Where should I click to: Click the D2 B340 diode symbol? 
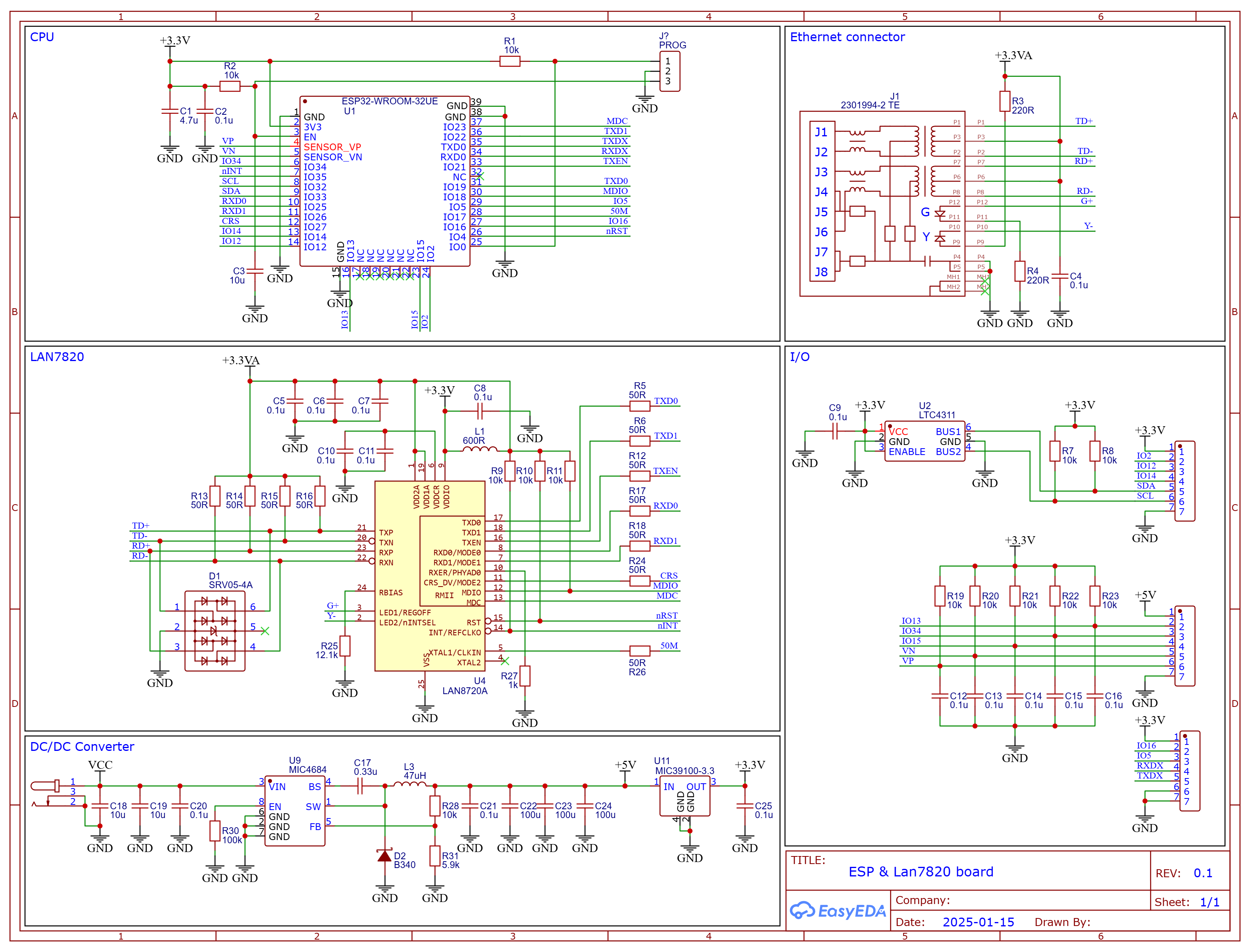(x=384, y=856)
